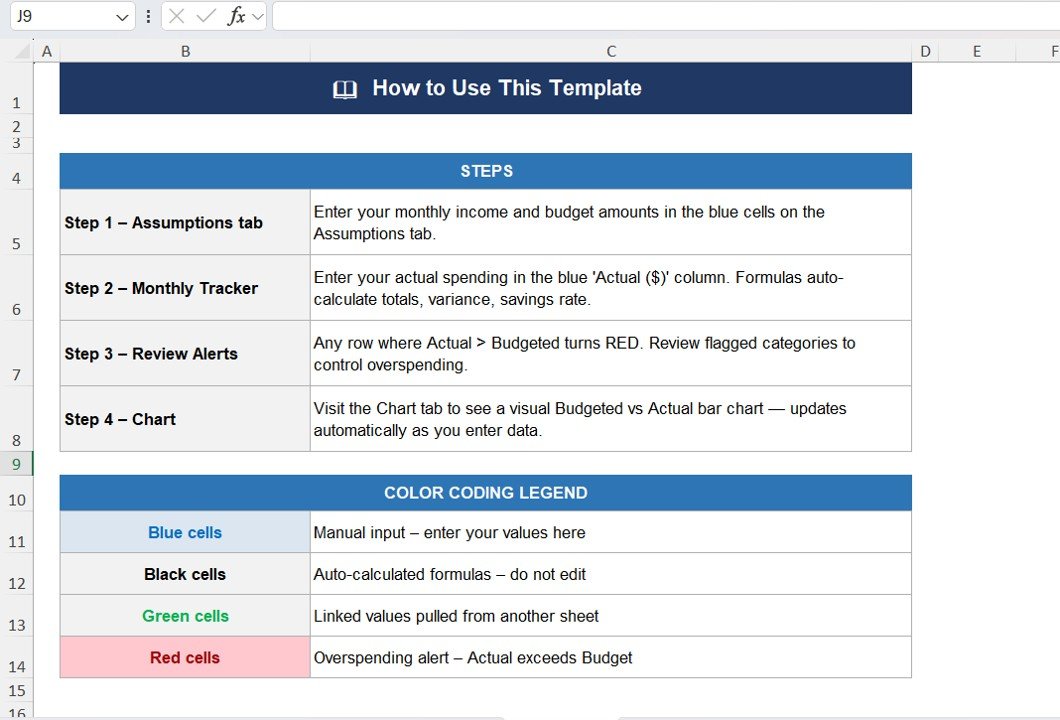Viewport: 1060px width, 720px height.
Task: Click the three-dot name box resize handle
Action: coord(149,16)
